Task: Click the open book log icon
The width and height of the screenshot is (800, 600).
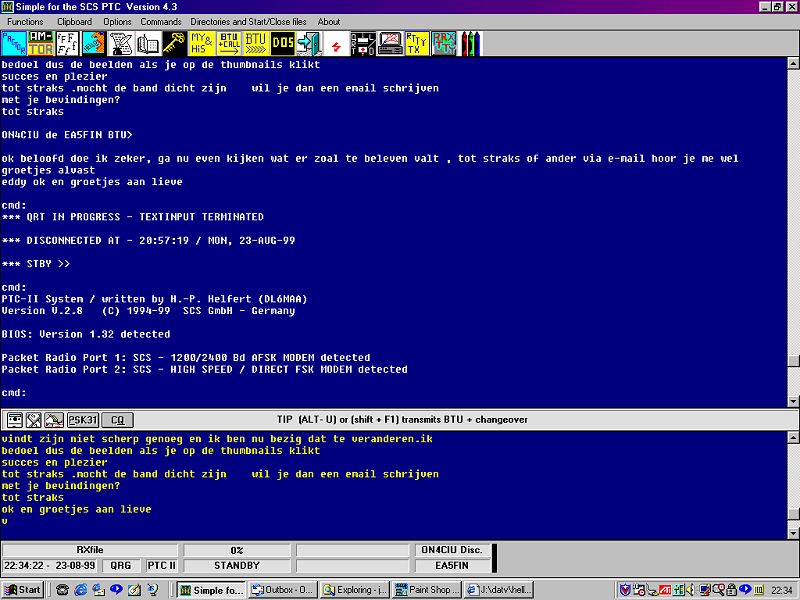Action: point(148,43)
